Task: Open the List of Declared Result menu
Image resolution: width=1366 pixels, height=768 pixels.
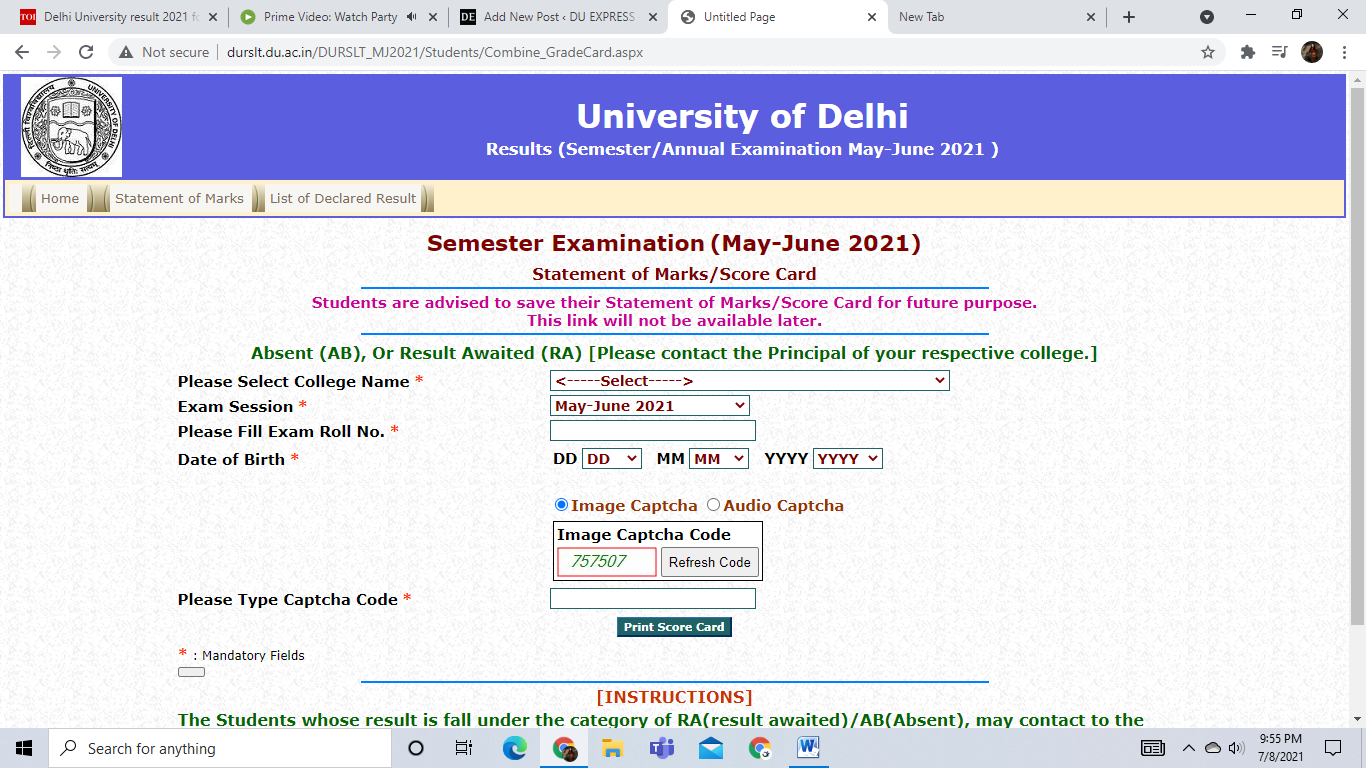Action: (342, 198)
